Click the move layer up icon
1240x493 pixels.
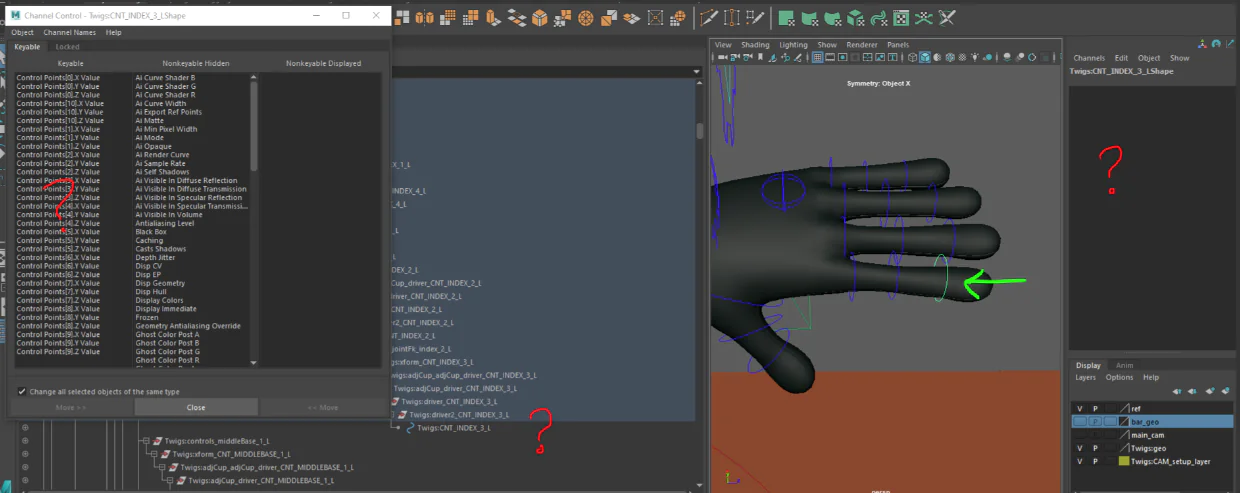pyautogui.click(x=1177, y=391)
